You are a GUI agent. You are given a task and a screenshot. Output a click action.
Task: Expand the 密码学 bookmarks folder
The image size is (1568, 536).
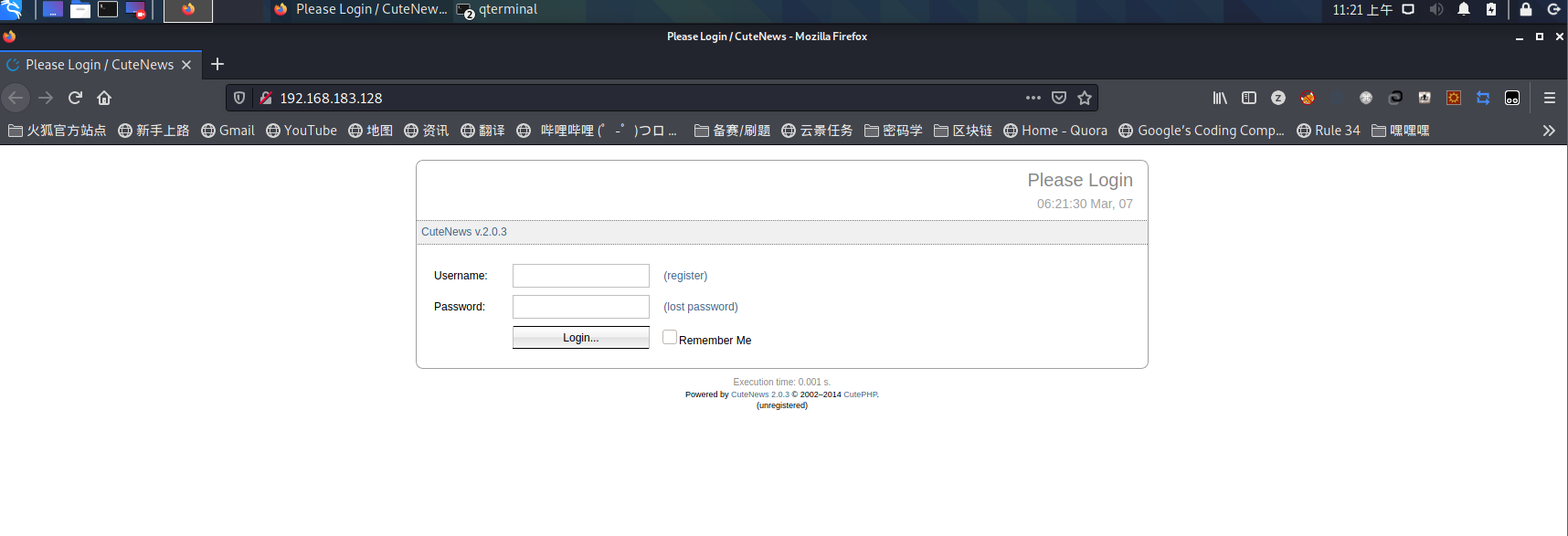coord(893,131)
